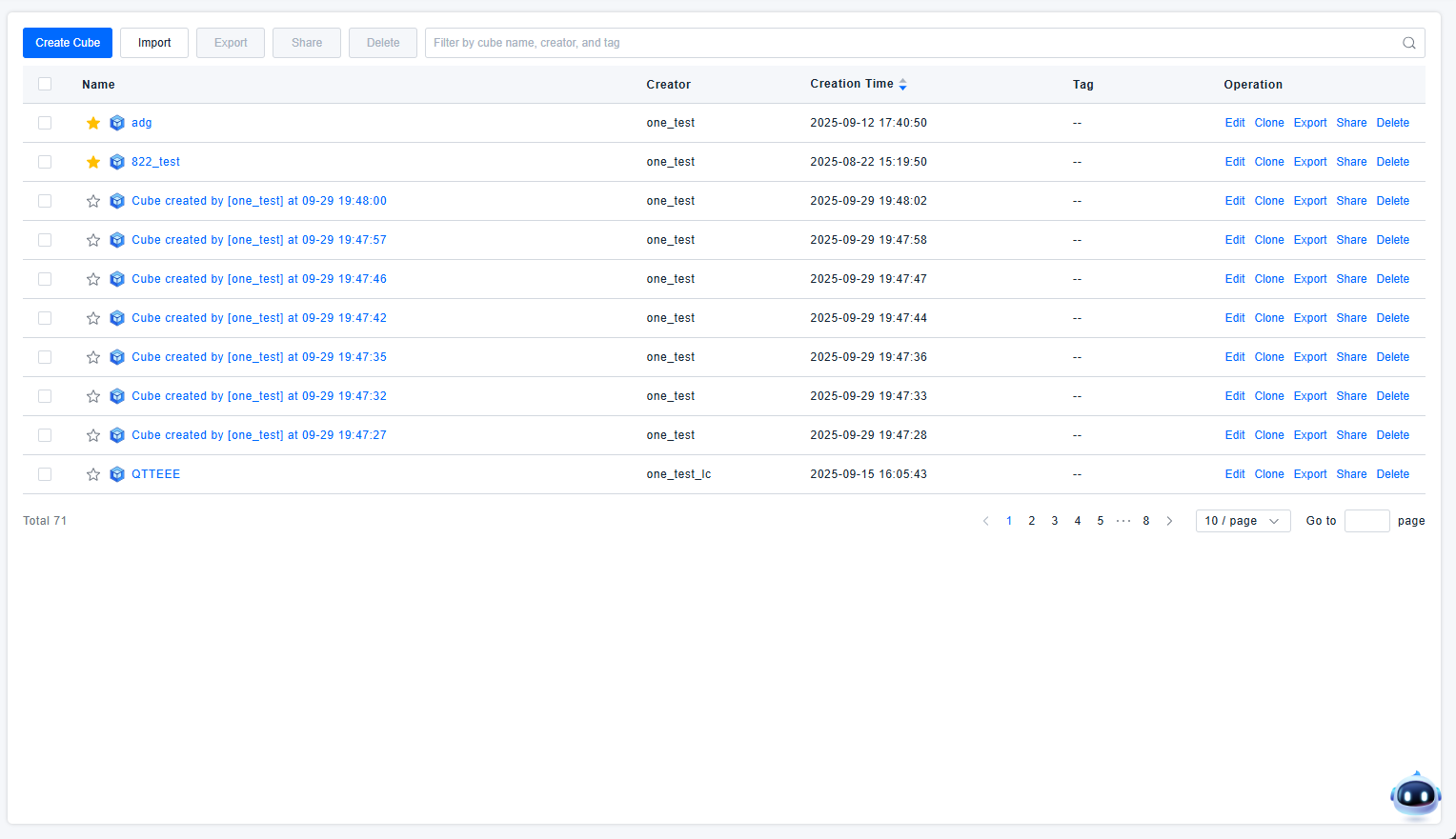The image size is (1456, 839).
Task: Star the QTTEEE cube
Action: (x=93, y=474)
